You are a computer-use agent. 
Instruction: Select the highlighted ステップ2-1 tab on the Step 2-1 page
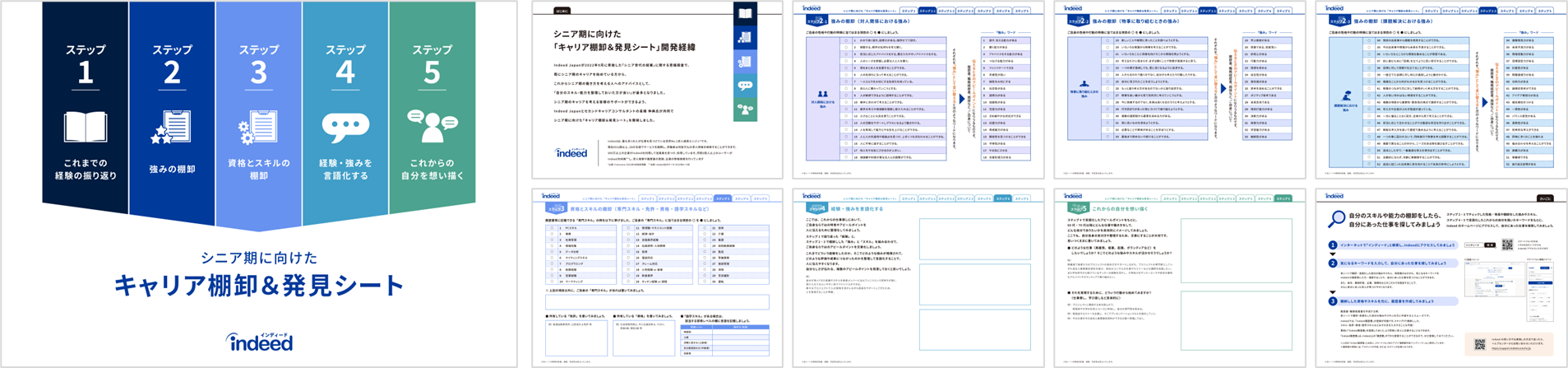[927, 11]
